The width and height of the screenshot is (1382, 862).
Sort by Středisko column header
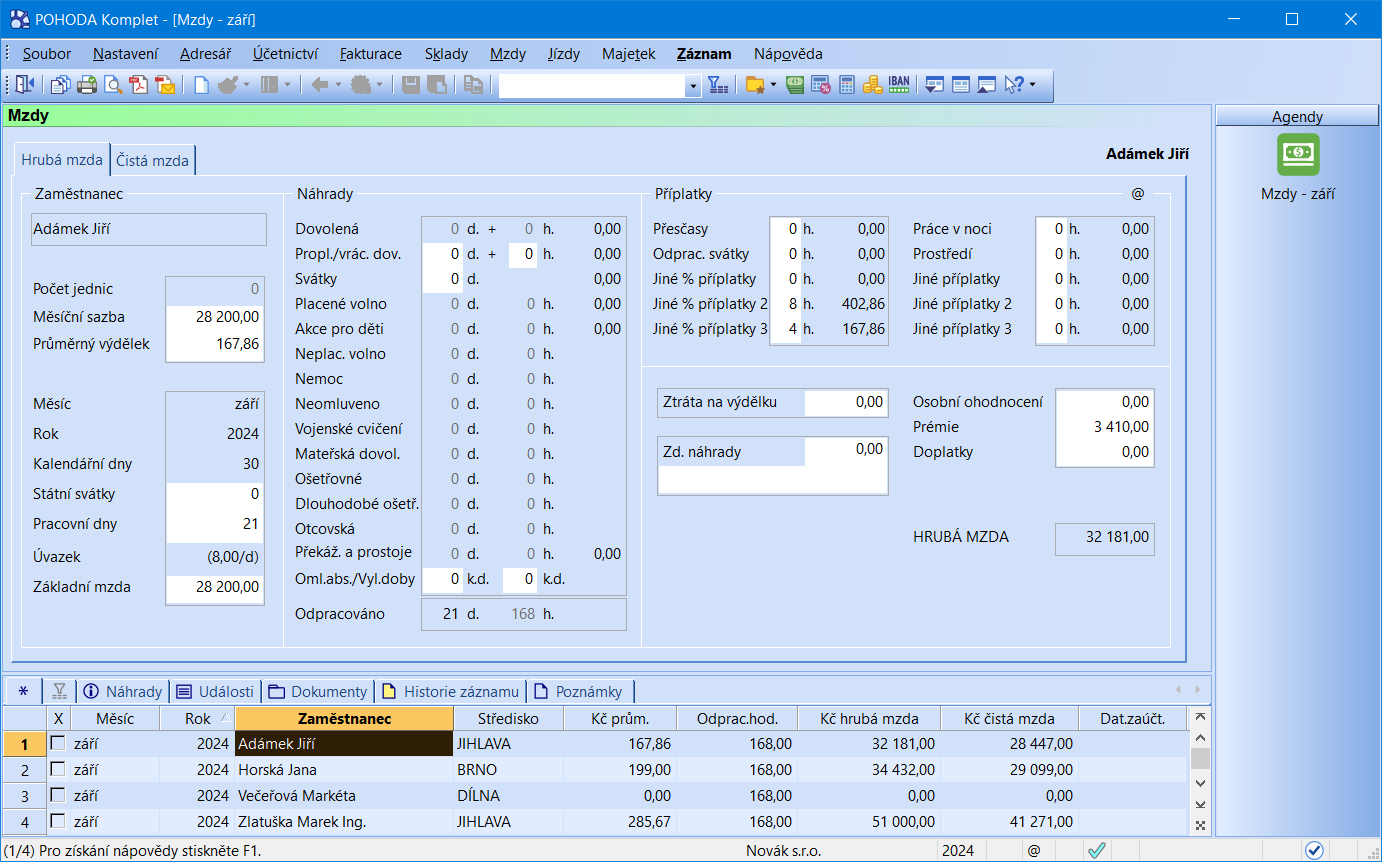[508, 718]
